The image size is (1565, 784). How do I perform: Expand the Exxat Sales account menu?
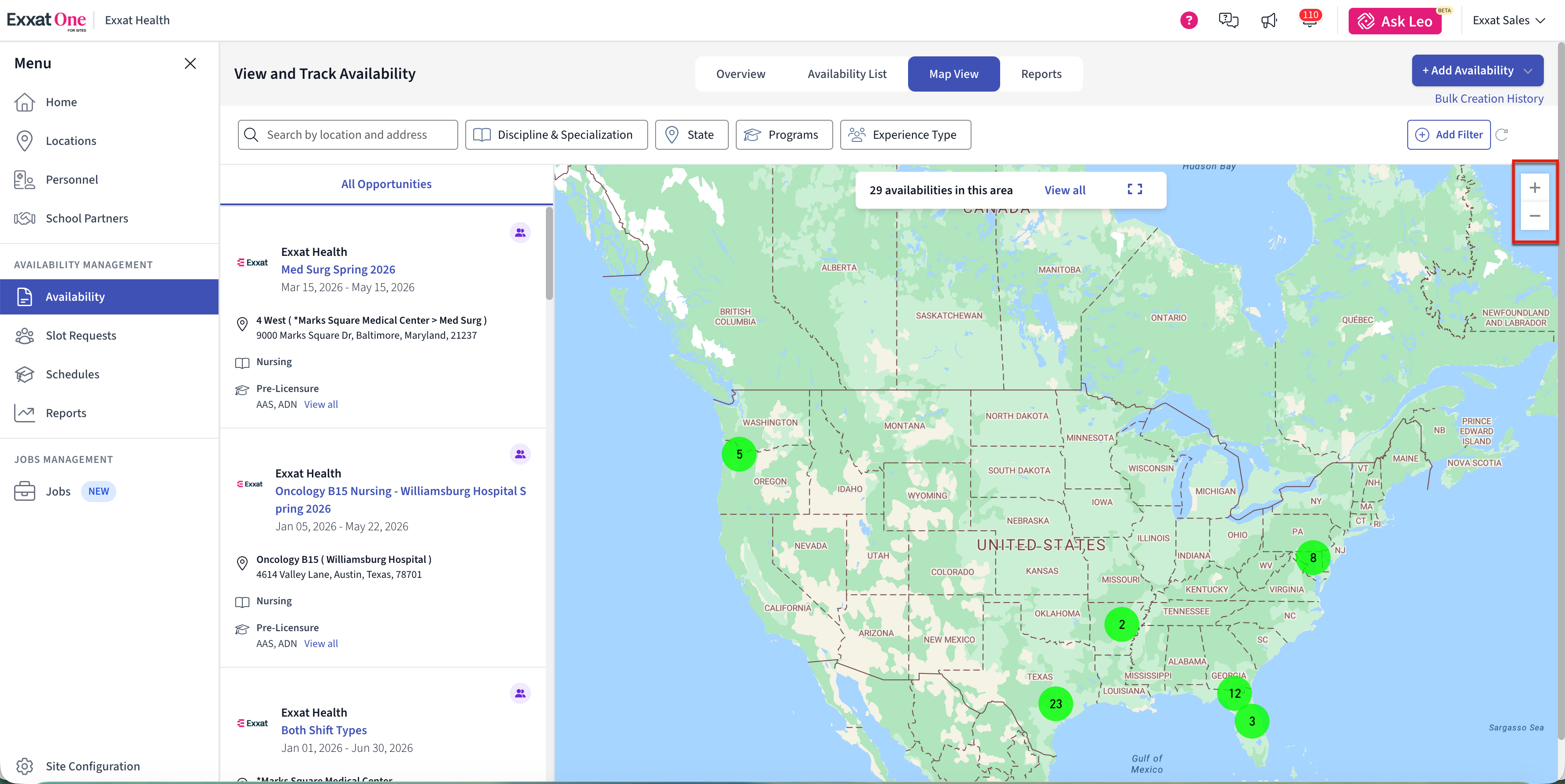pyautogui.click(x=1508, y=21)
